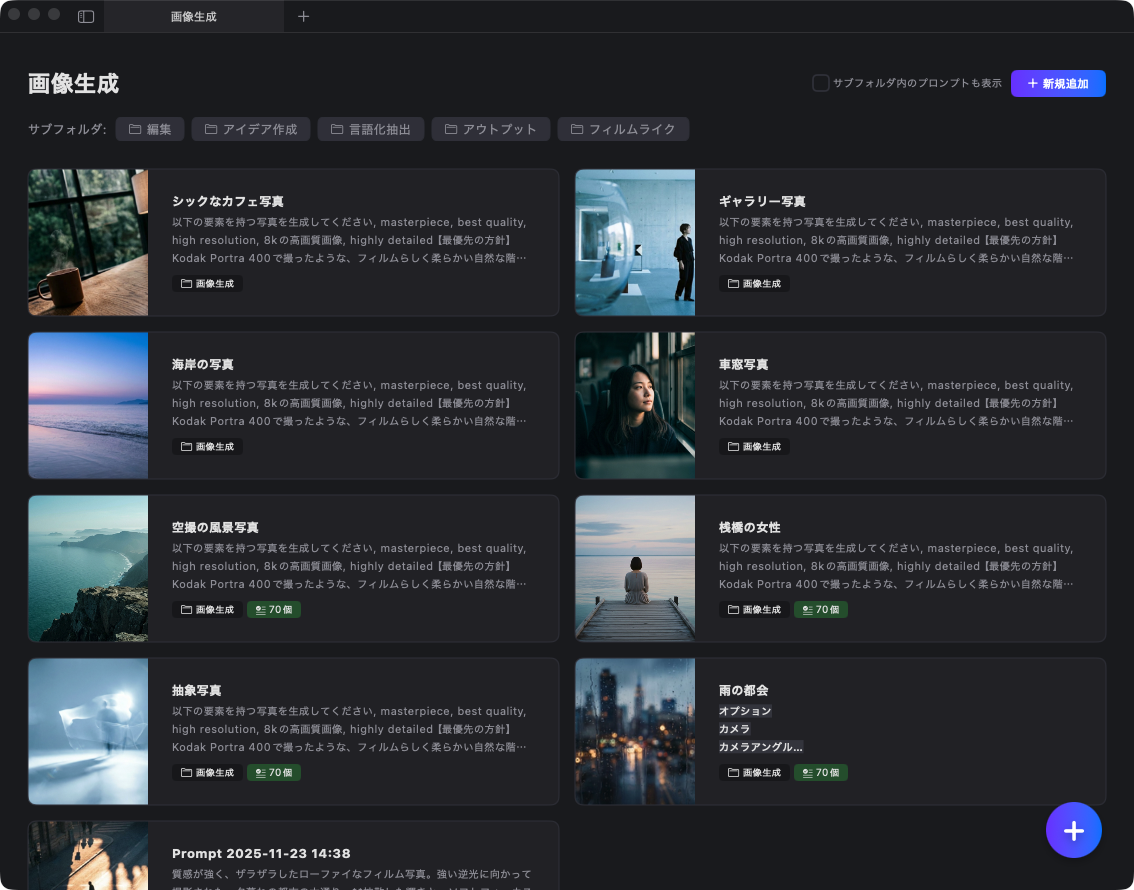
Task: Open the 車窓写真 woman-by-window thumbnail
Action: 635,406
